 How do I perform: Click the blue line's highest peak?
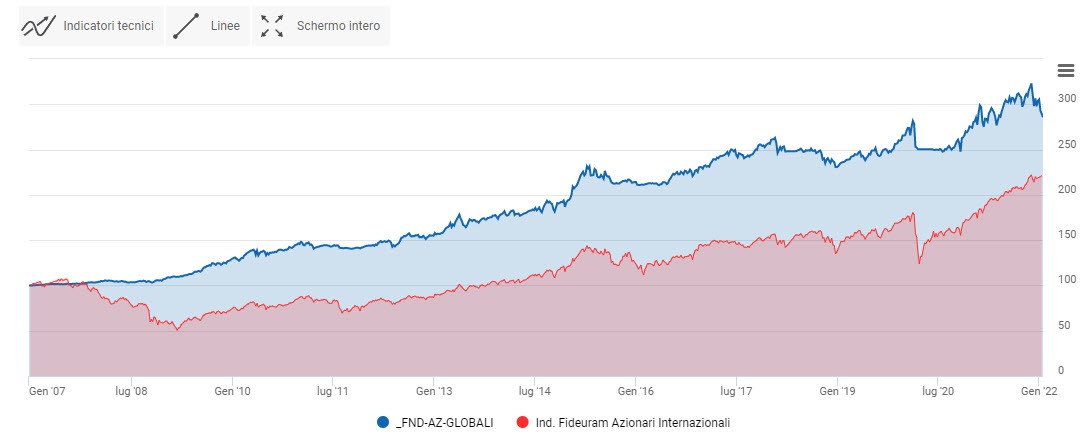tap(1031, 84)
